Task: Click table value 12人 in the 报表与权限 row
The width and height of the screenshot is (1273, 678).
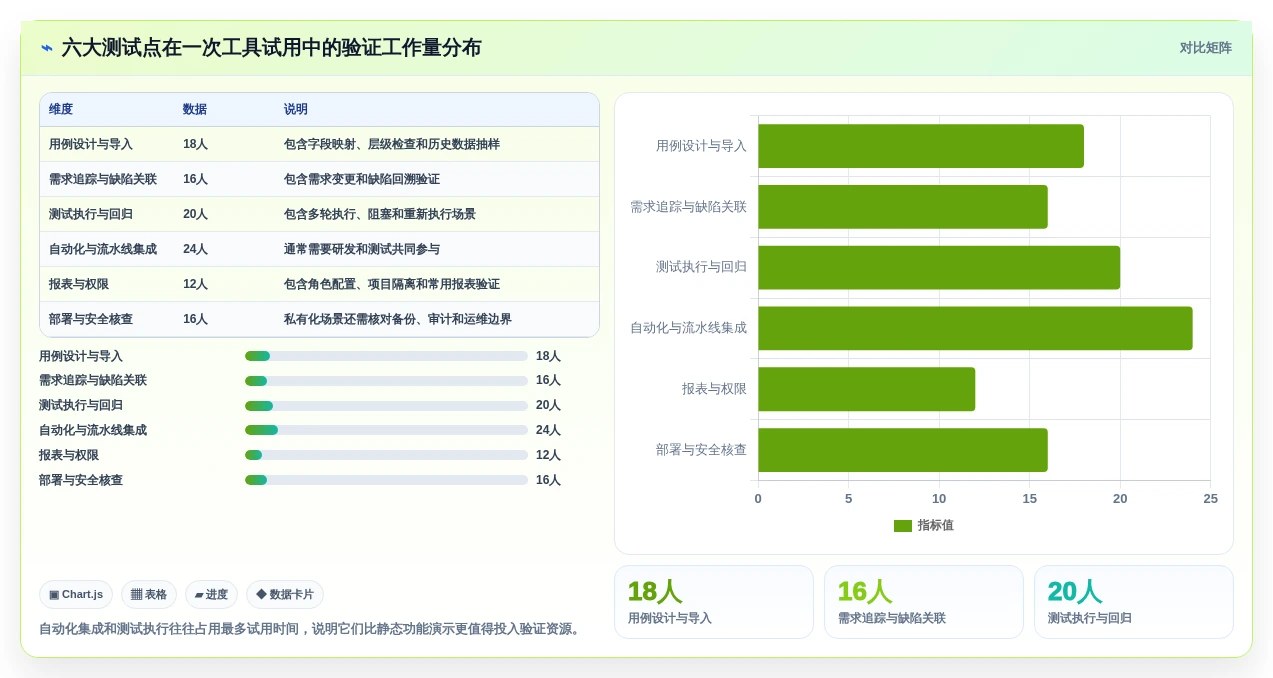Action: [195, 284]
